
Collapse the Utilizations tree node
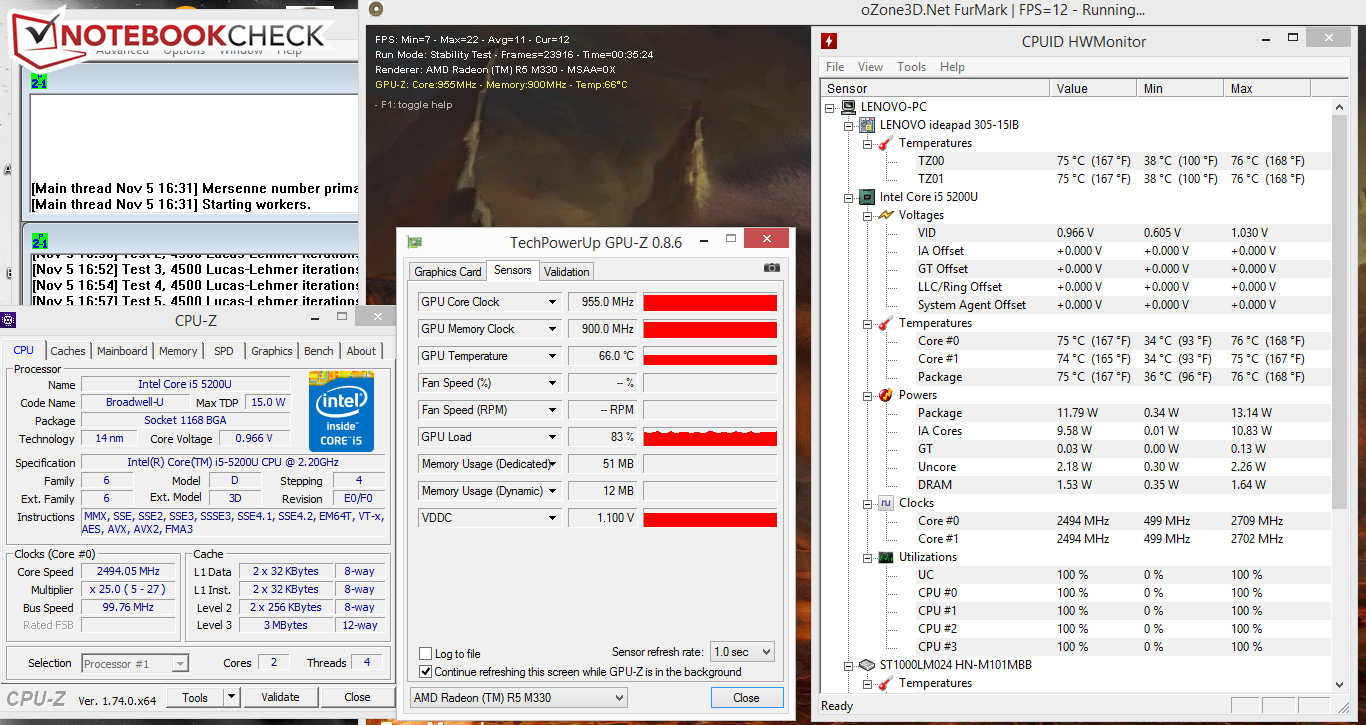coord(867,557)
